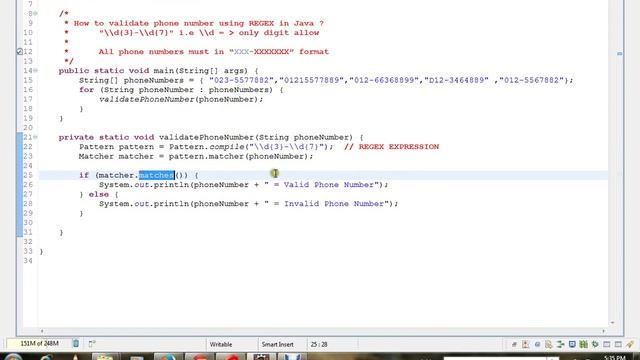Click window icon beside the yellow pencil icon
The width and height of the screenshot is (640, 360).
618,344
